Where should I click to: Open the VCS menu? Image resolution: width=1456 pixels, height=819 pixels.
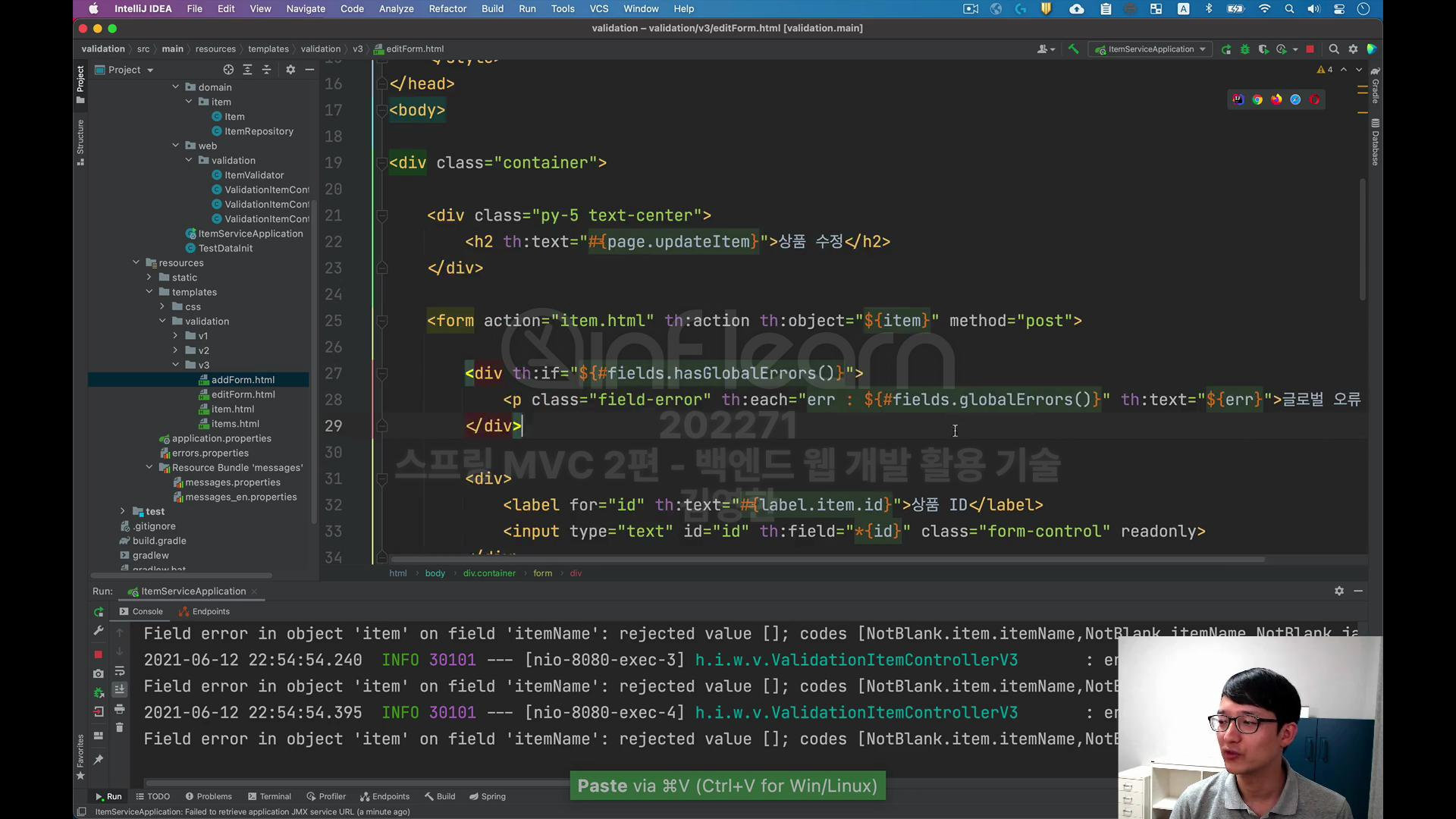pos(599,9)
